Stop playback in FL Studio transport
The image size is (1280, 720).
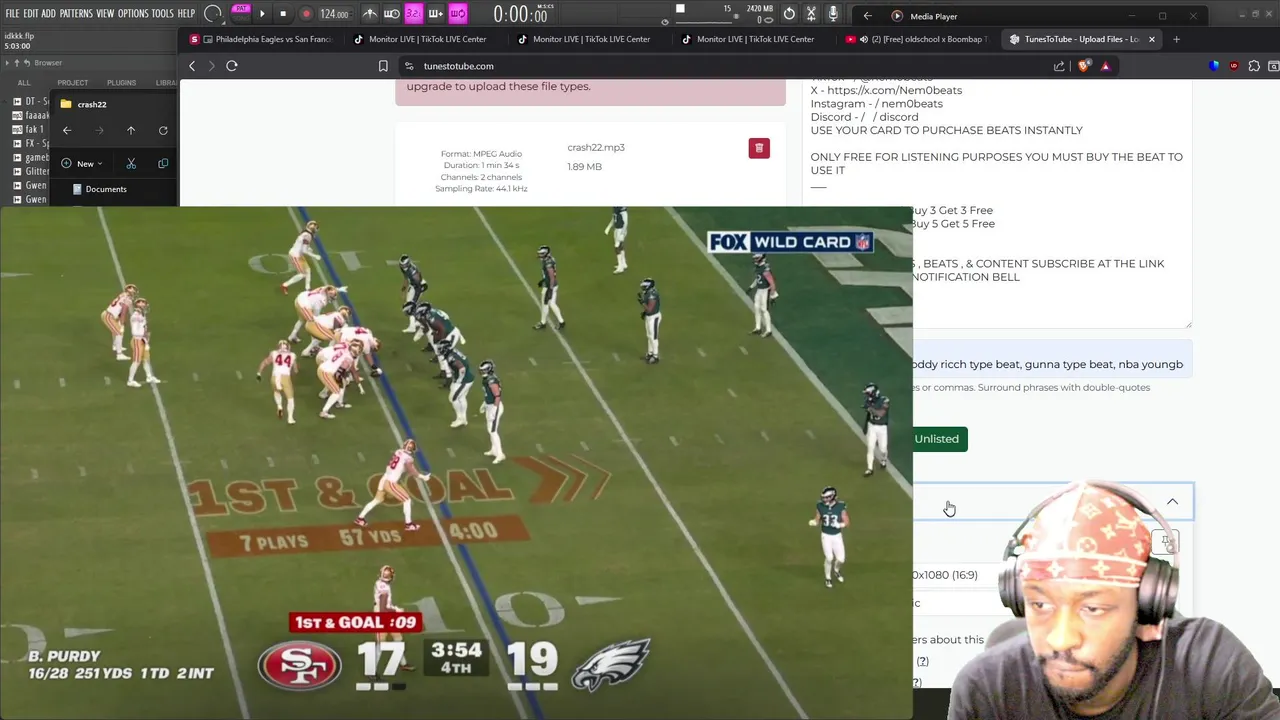[x=283, y=14]
